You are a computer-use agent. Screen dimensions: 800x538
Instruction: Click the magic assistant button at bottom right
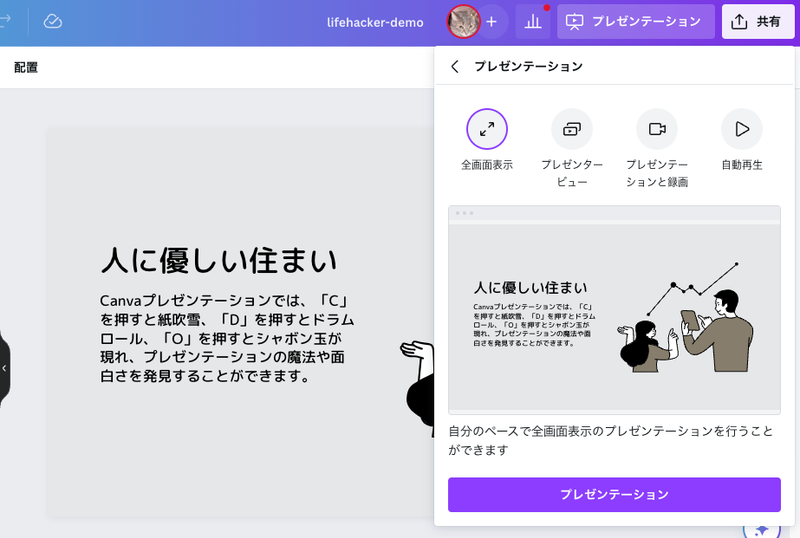click(761, 530)
